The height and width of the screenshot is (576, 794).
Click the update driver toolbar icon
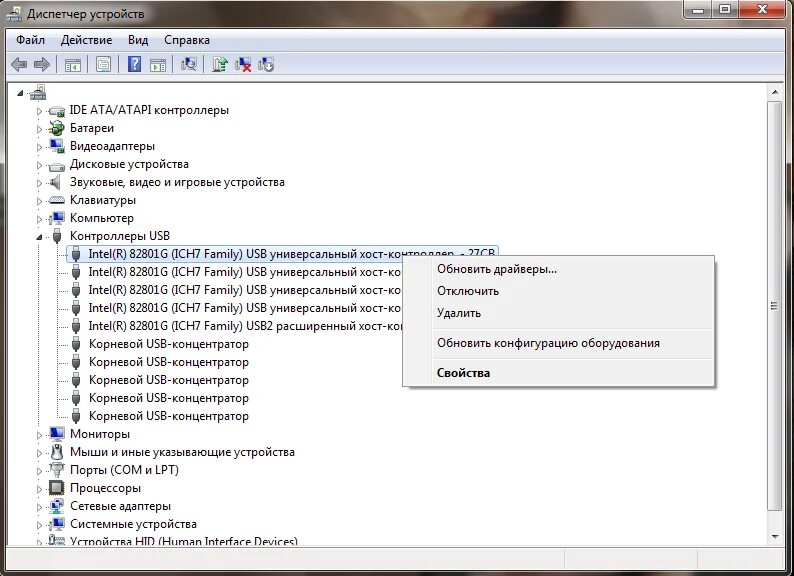(220, 64)
